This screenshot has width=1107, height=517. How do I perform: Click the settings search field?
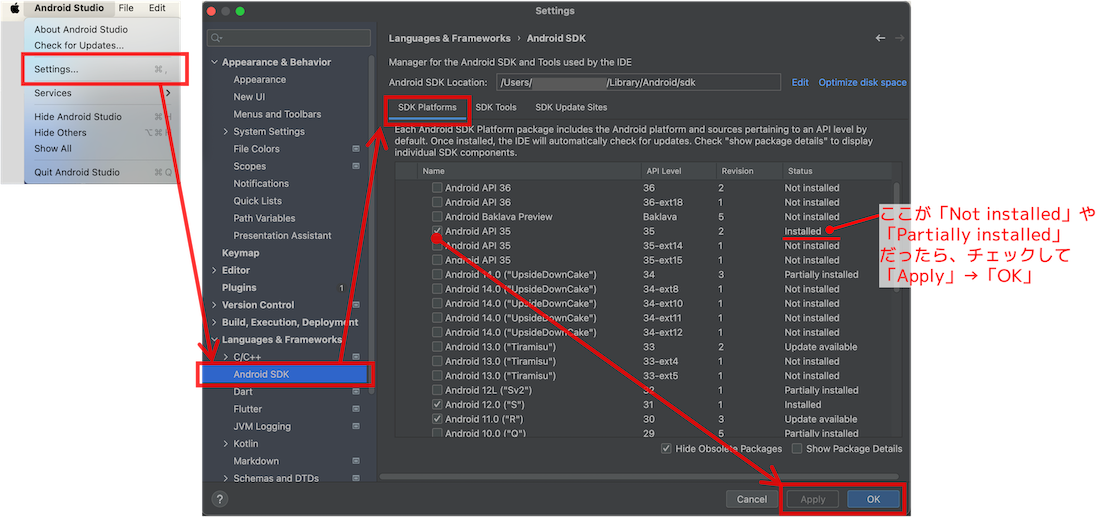coord(289,38)
